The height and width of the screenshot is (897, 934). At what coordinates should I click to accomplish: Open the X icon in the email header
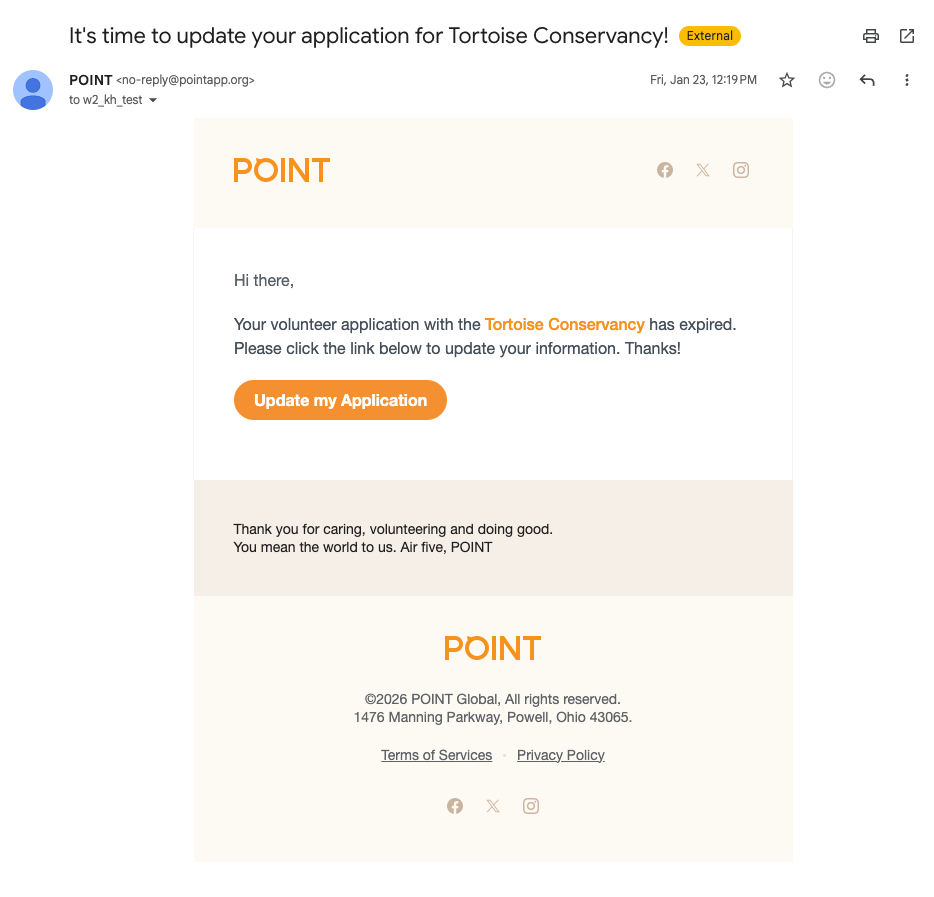coord(703,170)
